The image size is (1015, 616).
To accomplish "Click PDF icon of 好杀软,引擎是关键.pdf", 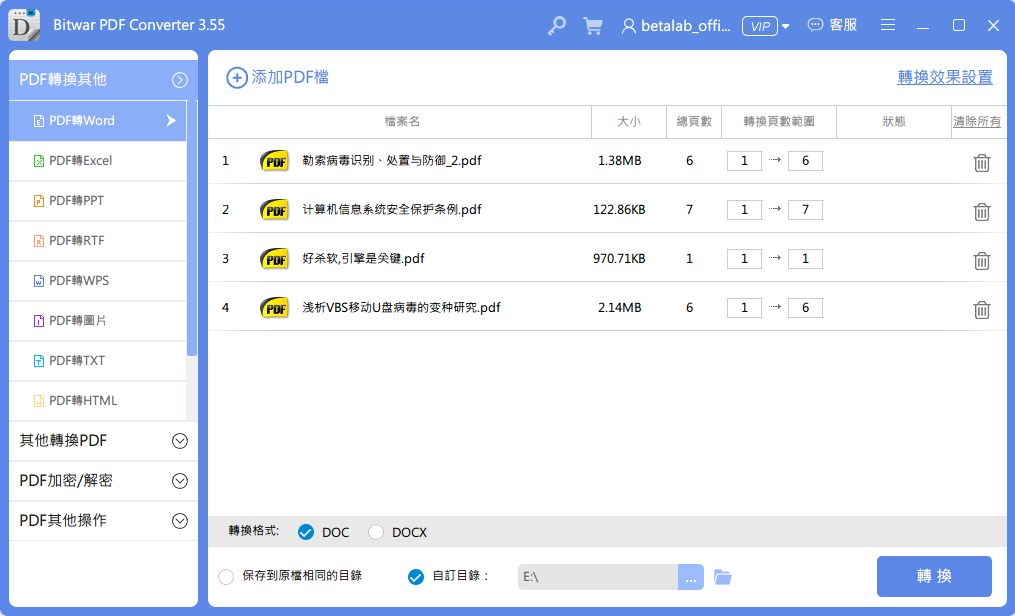I will coord(274,259).
